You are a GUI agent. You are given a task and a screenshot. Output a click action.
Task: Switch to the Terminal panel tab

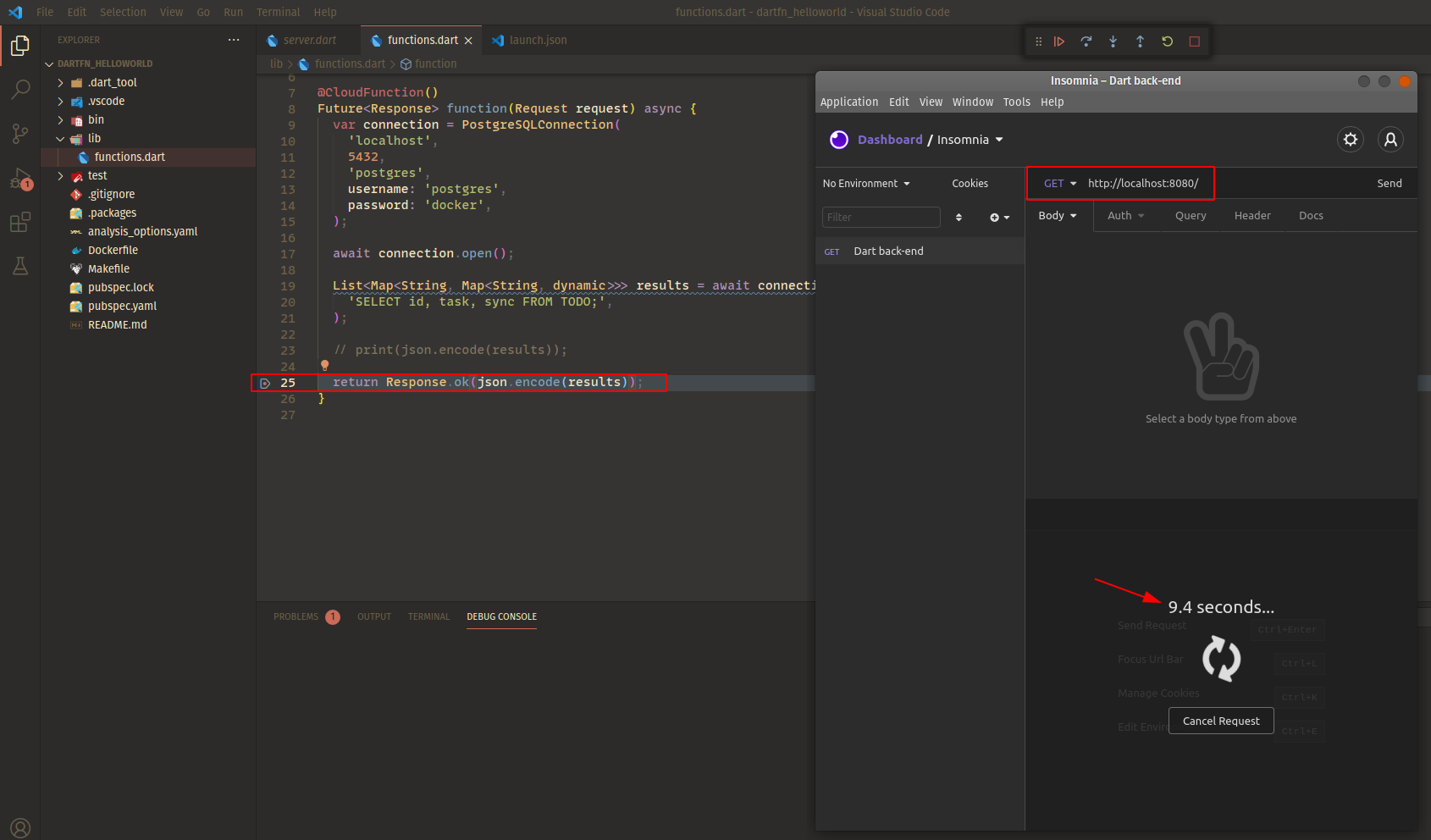pyautogui.click(x=428, y=616)
